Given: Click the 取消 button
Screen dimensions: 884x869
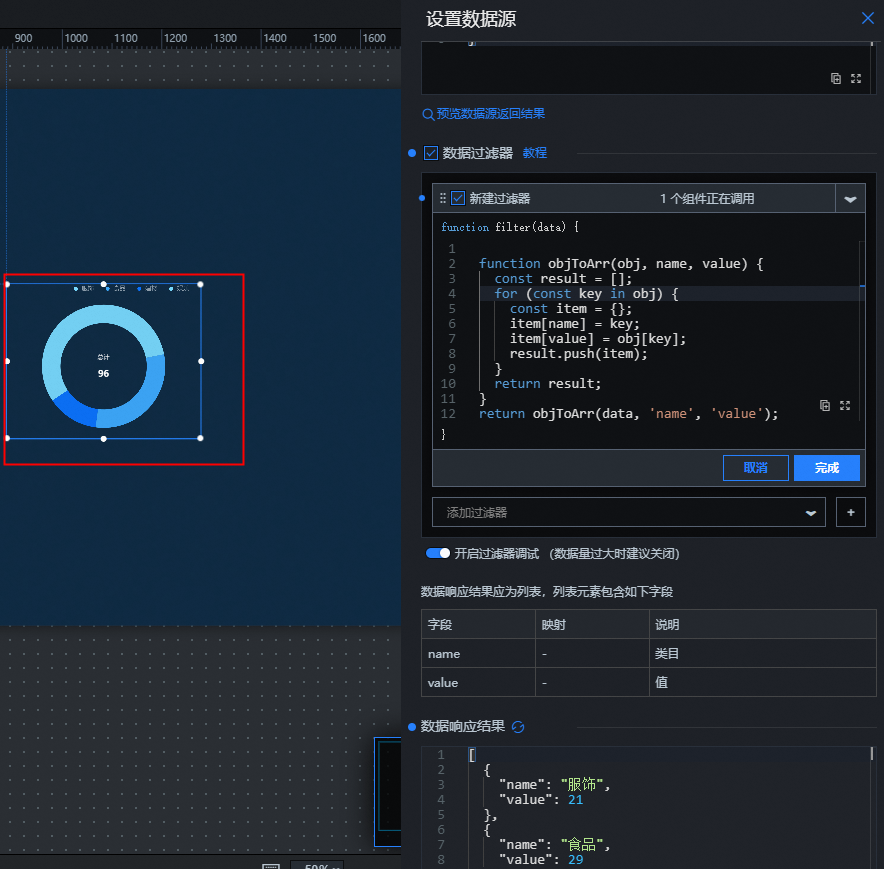Looking at the screenshot, I should (755, 468).
